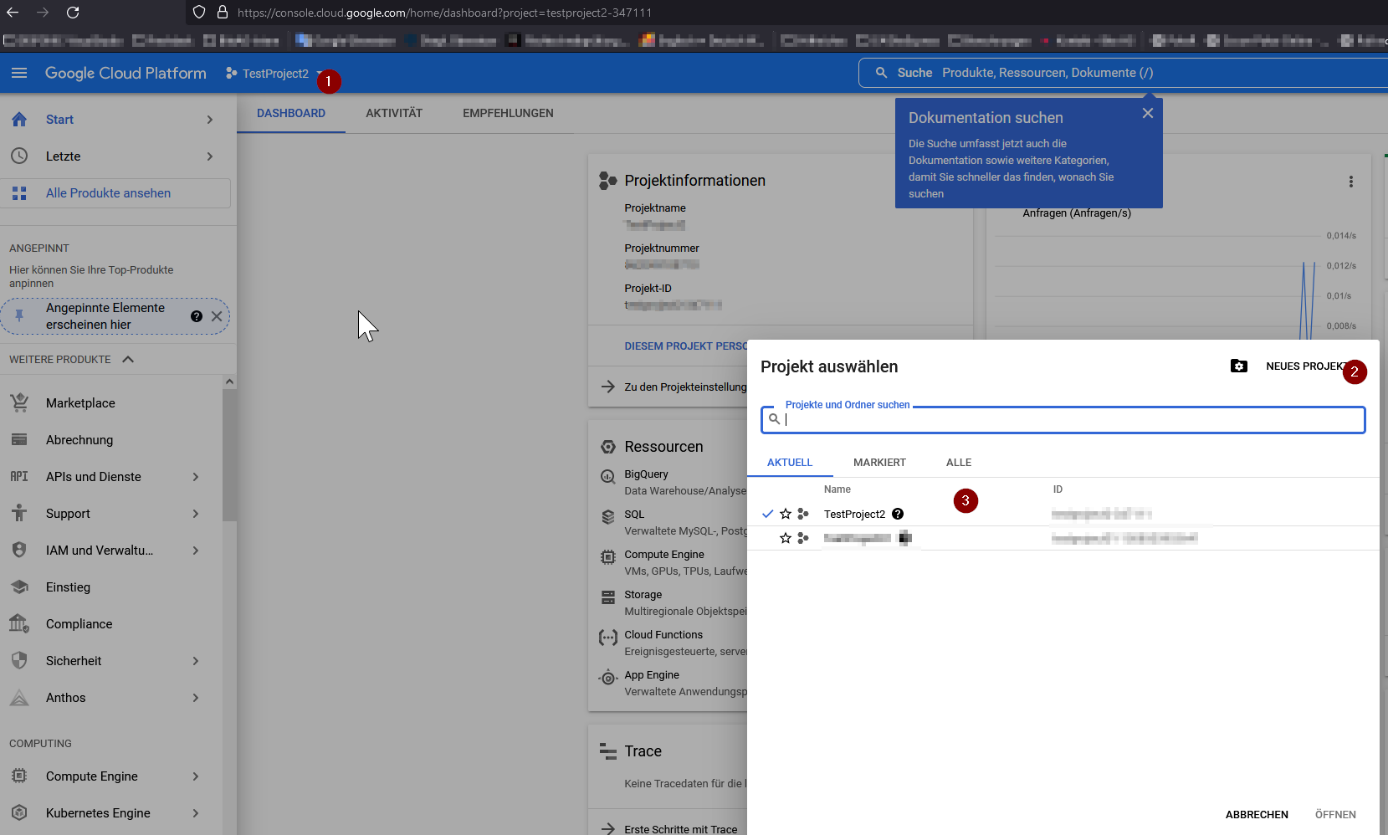1388x835 pixels.
Task: Click the sidebar scrollbar up arrow
Action: pyautogui.click(x=229, y=382)
